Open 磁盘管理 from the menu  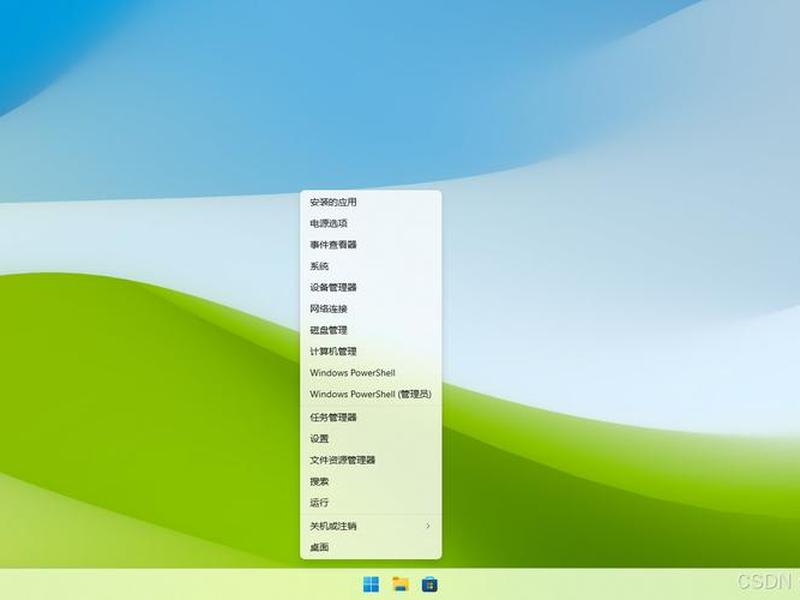(x=371, y=330)
